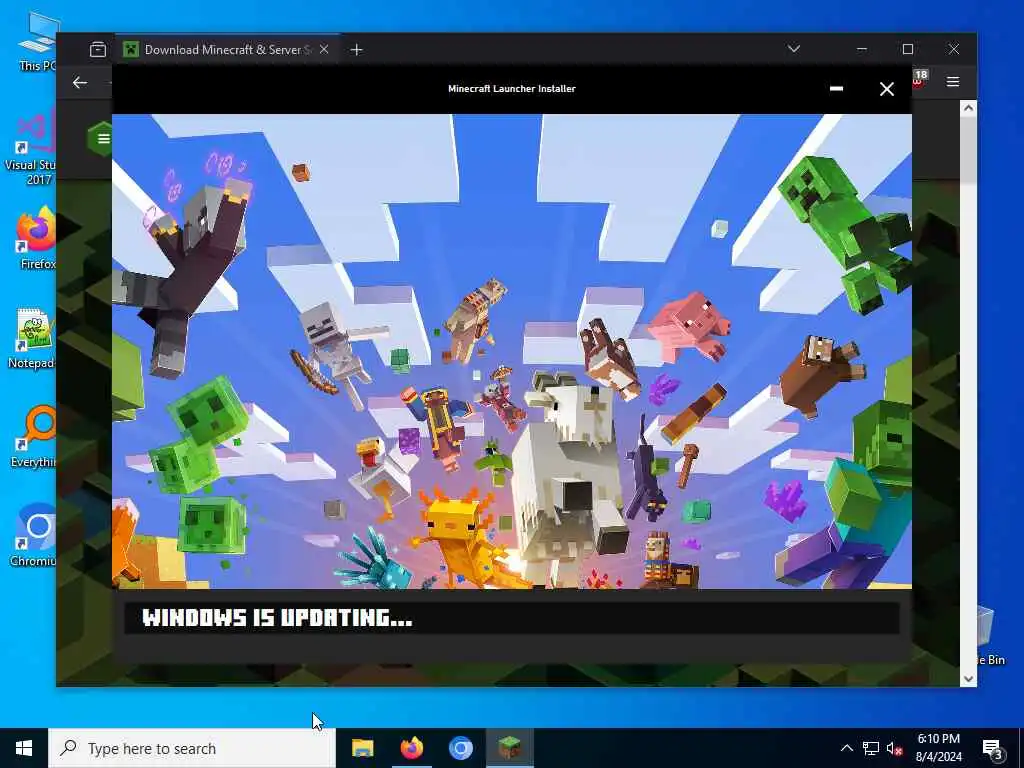Viewport: 1024px width, 768px height.
Task: Select the This PC desktop icon
Action: click(37, 40)
